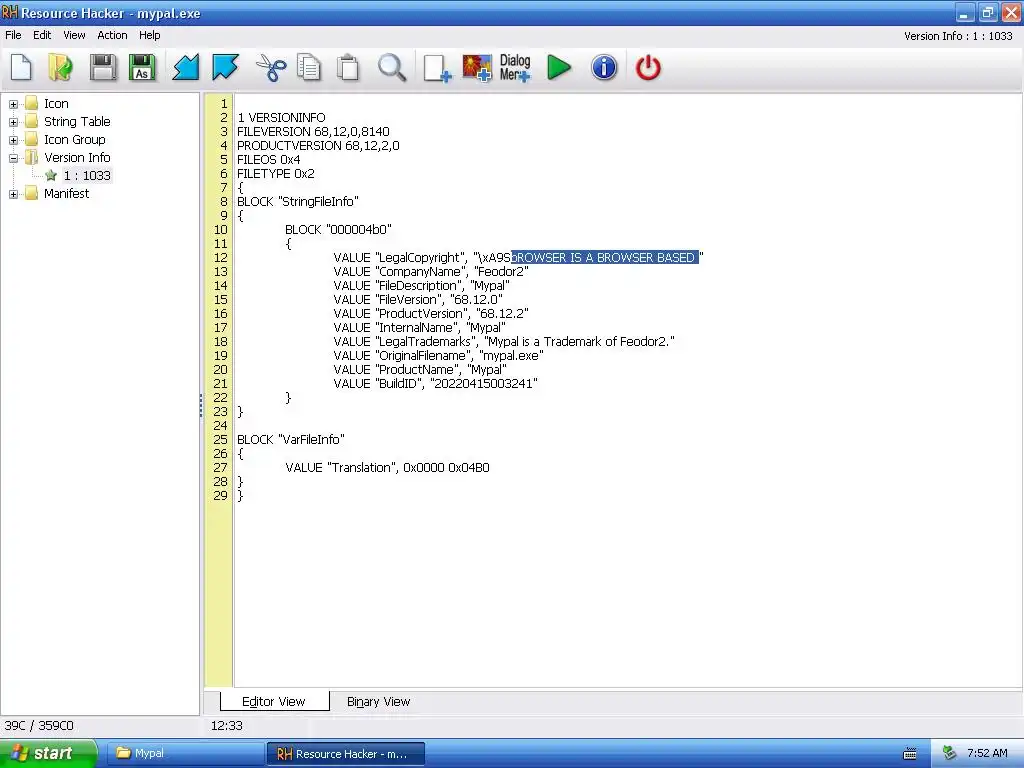Select the Icon Group tree node
The image size is (1024, 768).
(74, 139)
